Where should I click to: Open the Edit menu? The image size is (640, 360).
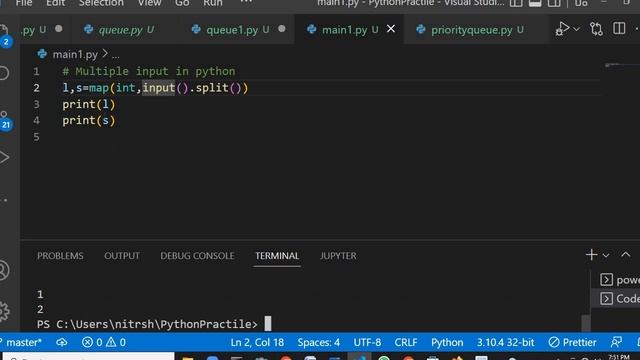tap(55, 3)
